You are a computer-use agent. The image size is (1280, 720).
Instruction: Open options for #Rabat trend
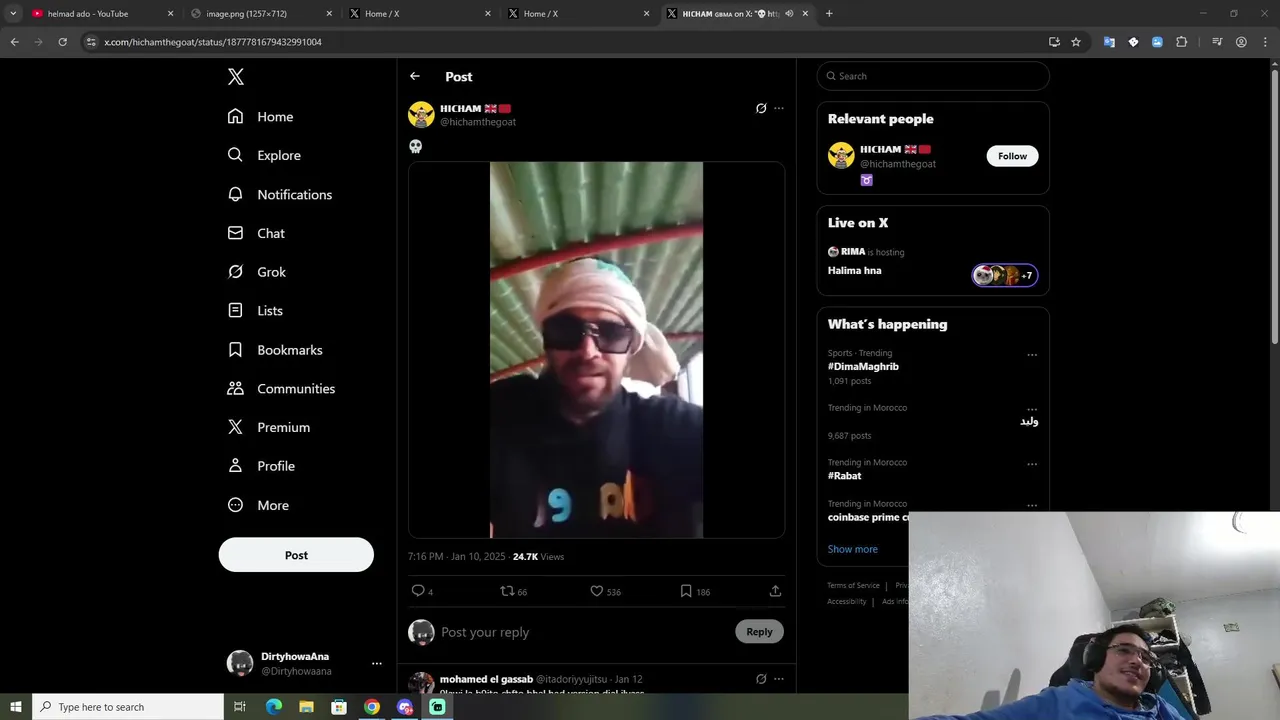(x=1032, y=464)
